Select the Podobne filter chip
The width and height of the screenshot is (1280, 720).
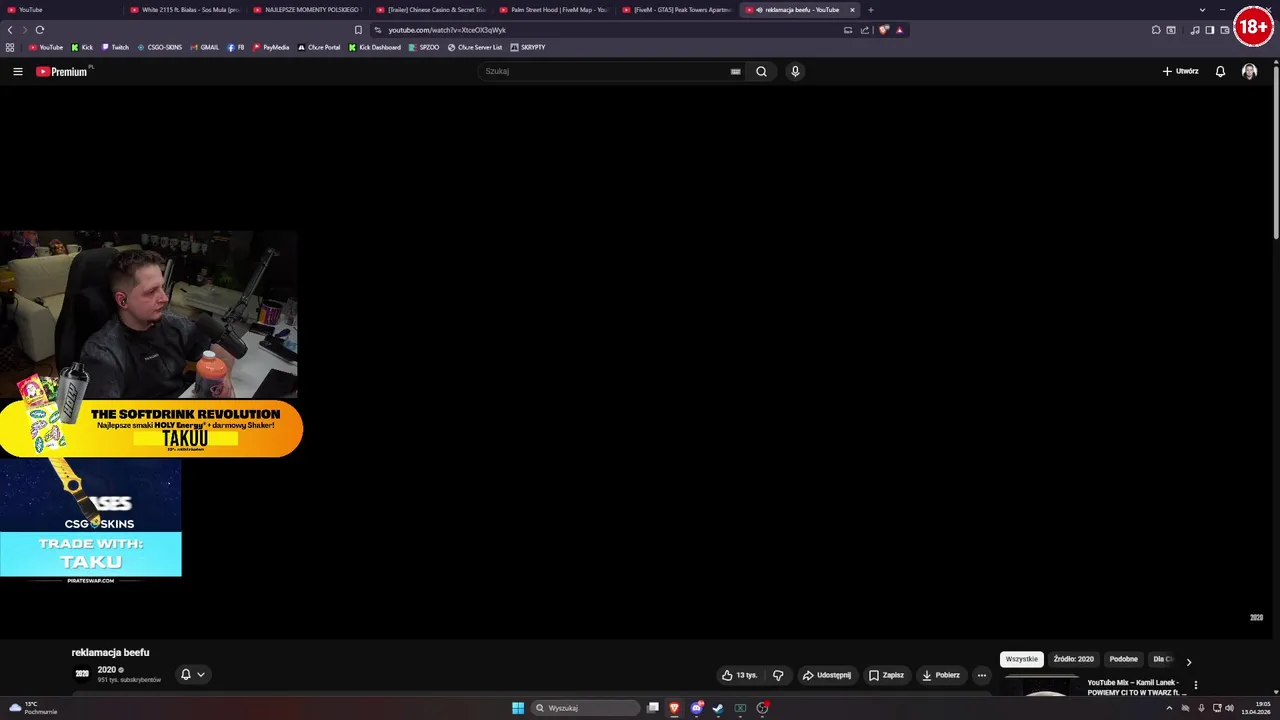tap(1123, 659)
